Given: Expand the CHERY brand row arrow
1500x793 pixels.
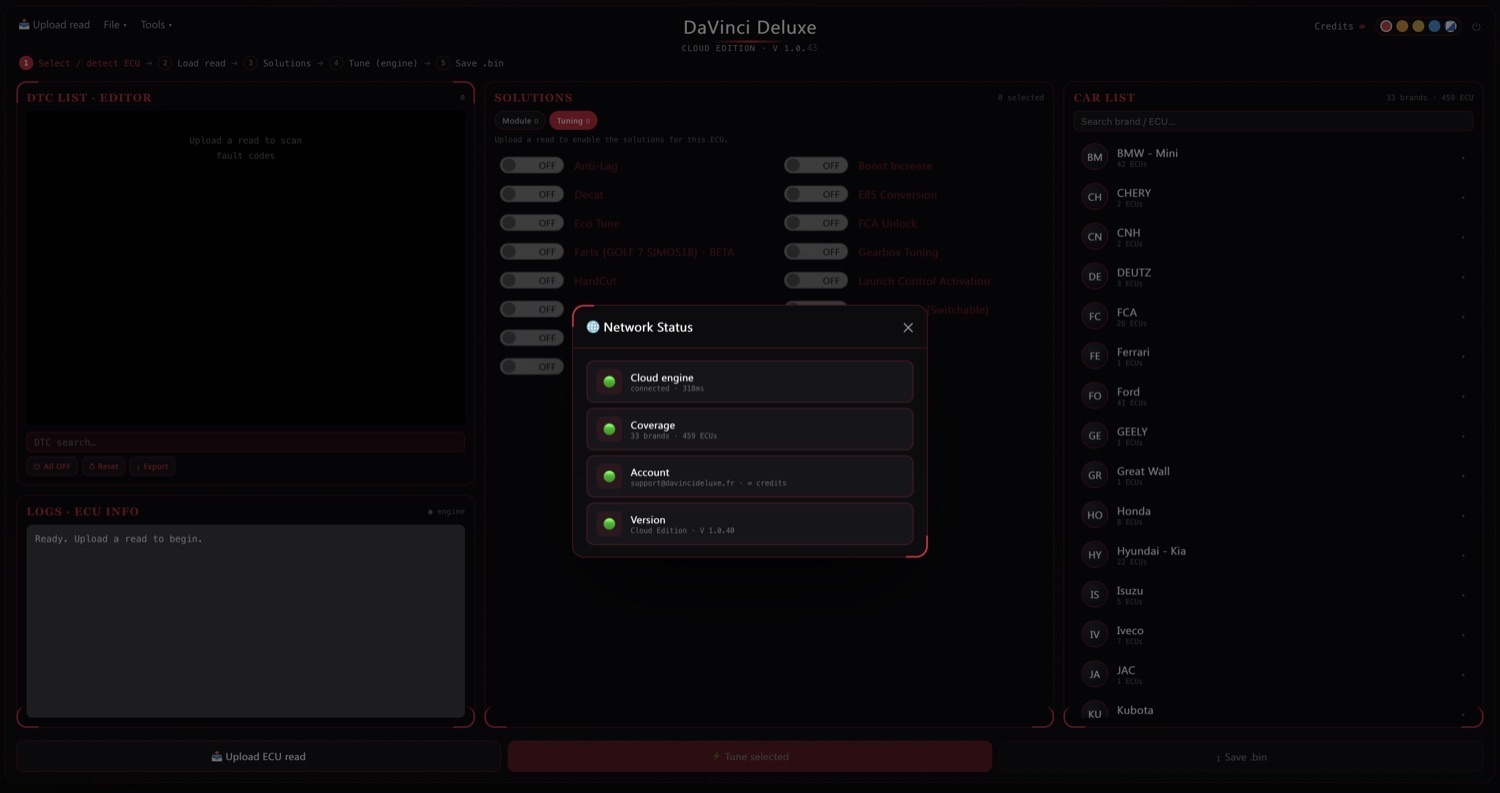Looking at the screenshot, I should (x=1463, y=198).
